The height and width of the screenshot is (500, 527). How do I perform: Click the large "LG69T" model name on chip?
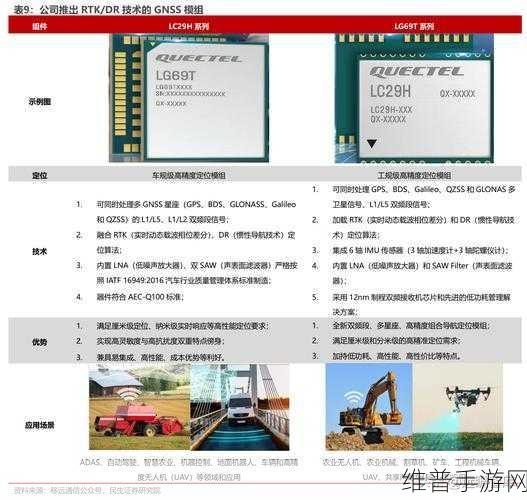[175, 76]
